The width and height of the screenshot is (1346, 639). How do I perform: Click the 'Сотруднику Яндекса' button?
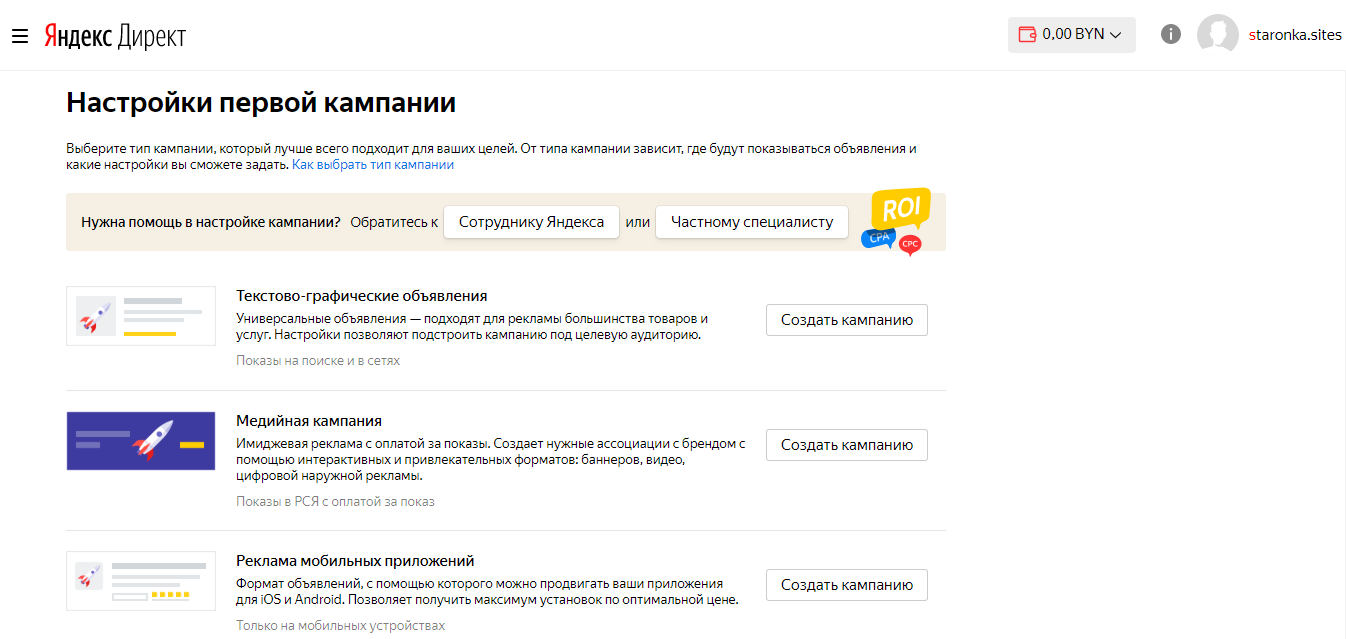coord(531,222)
